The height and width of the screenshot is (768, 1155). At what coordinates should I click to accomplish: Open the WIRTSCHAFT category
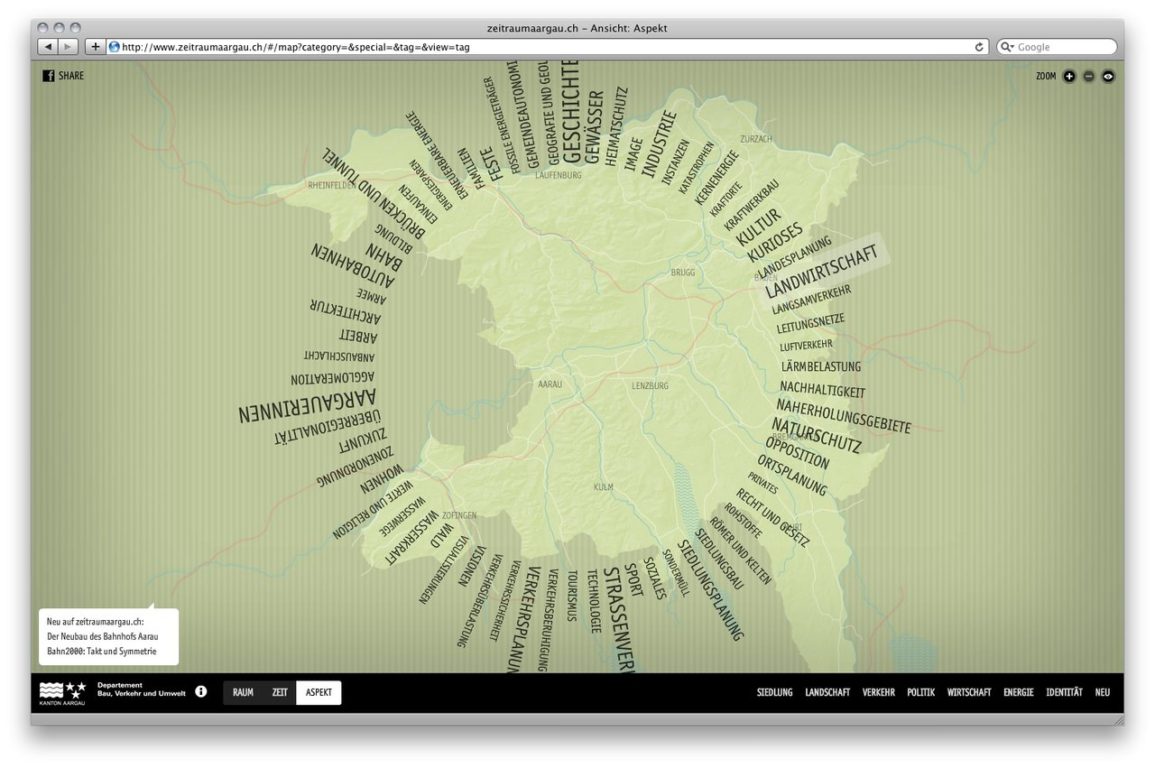[x=969, y=692]
